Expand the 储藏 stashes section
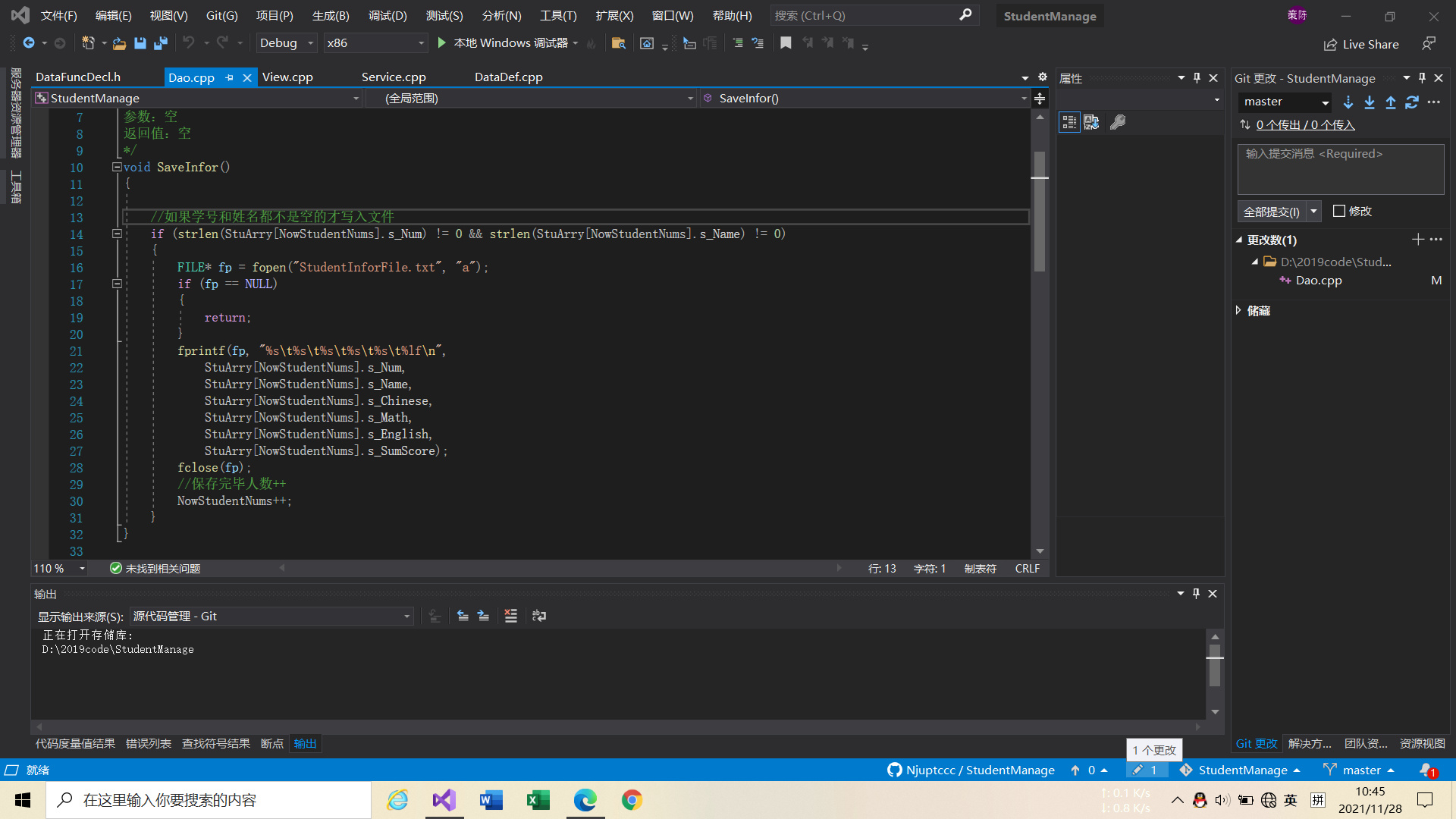The height and width of the screenshot is (819, 1456). pyautogui.click(x=1239, y=310)
